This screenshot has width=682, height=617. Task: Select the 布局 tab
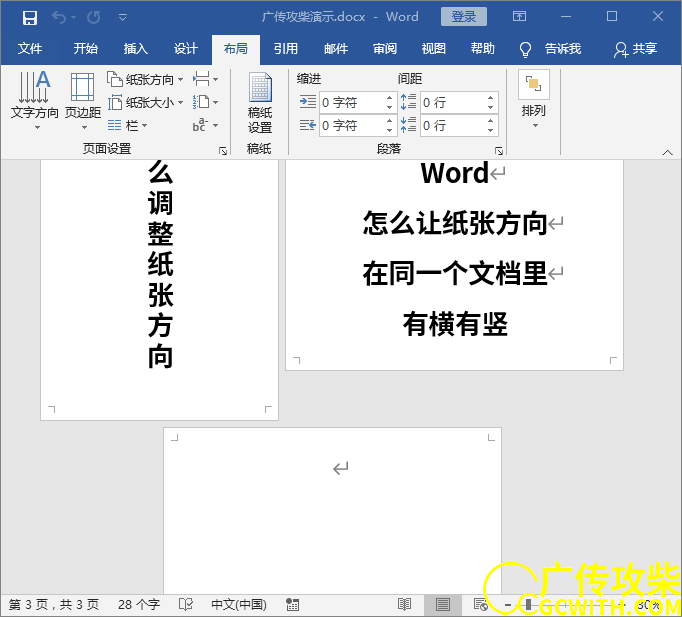click(236, 48)
